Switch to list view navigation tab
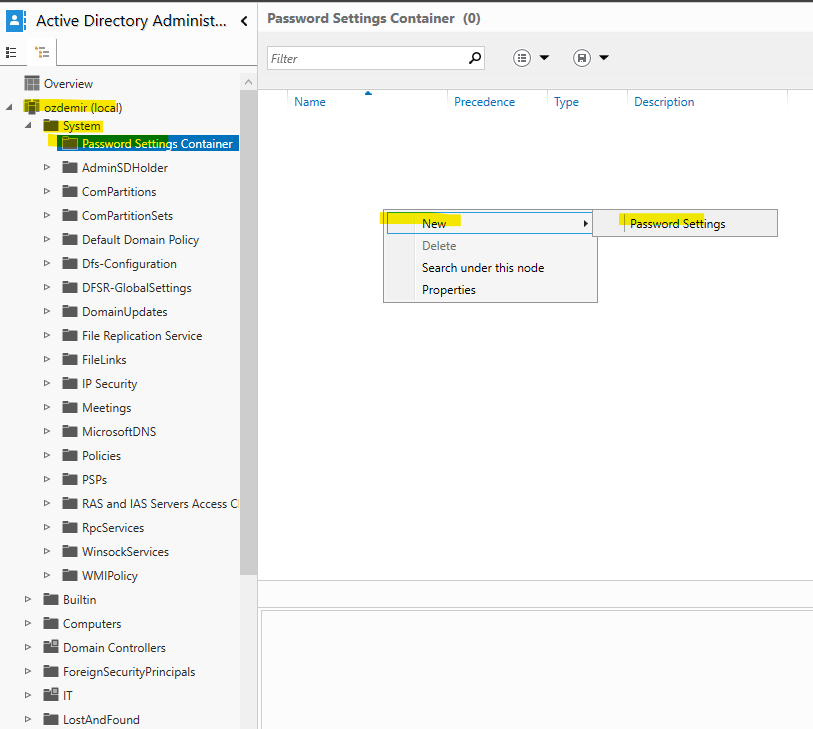 tap(12, 52)
